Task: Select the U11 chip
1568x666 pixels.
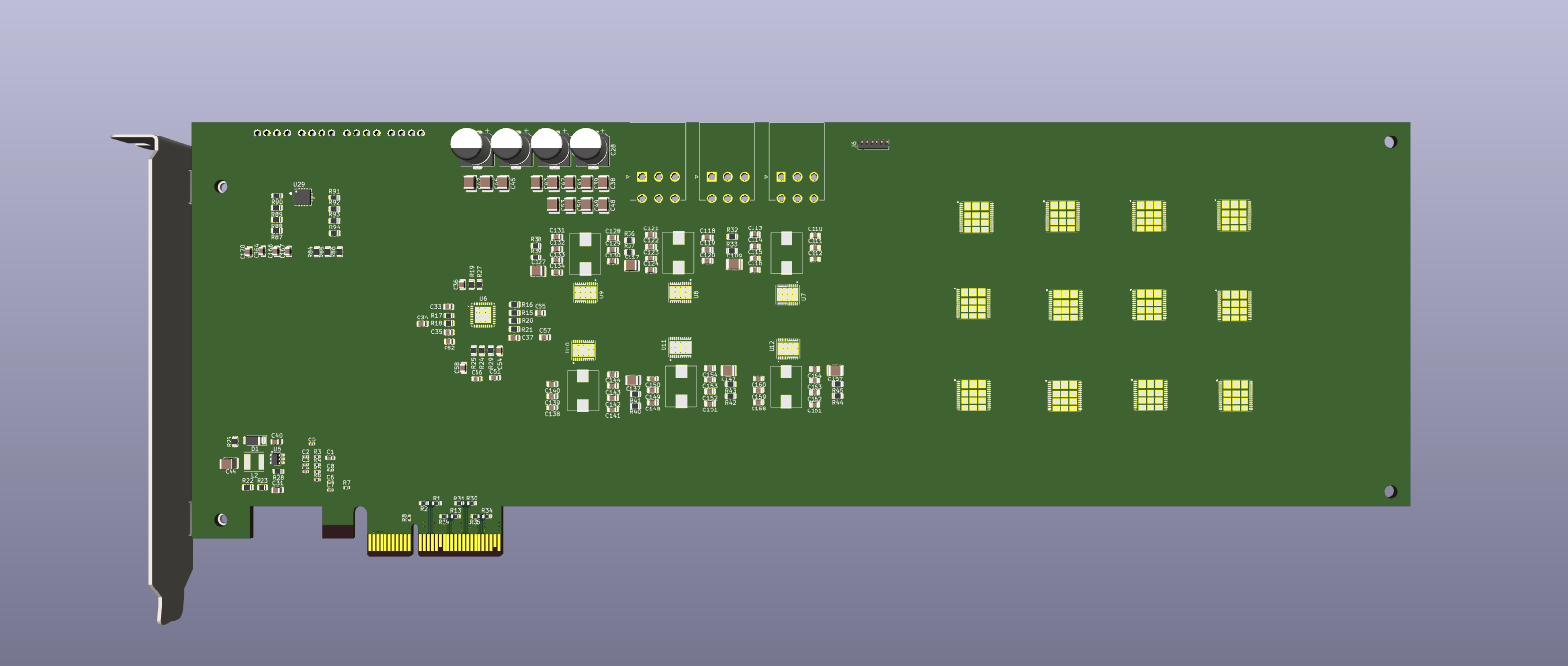Action: 681,347
